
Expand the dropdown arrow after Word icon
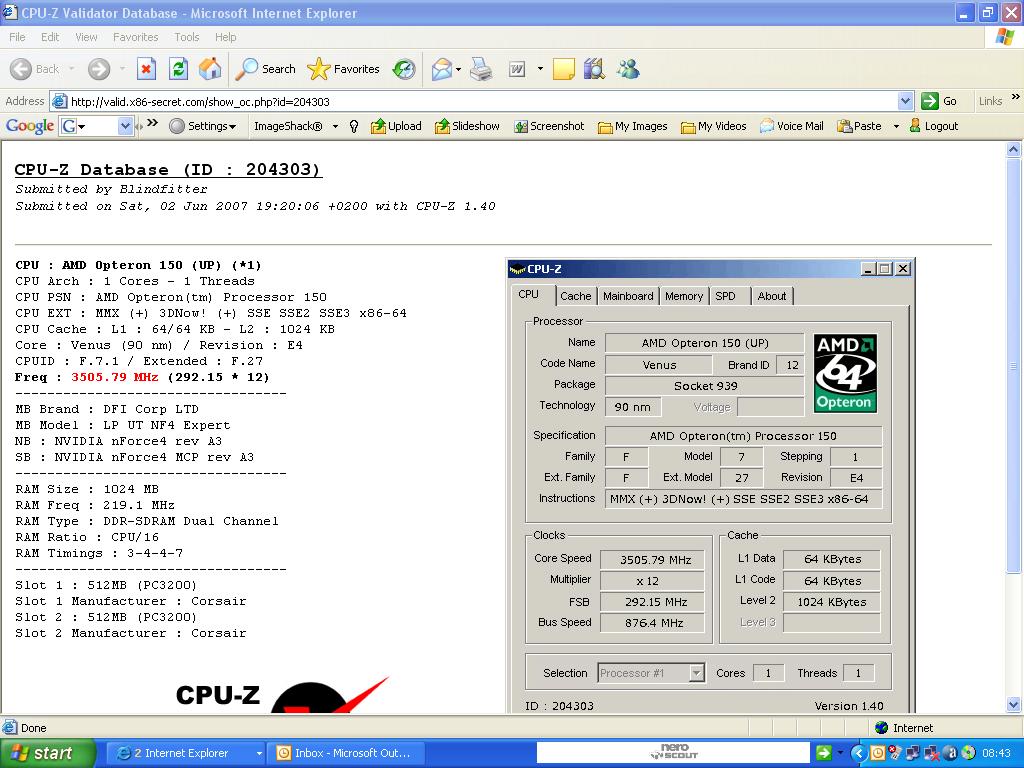pyautogui.click(x=540, y=69)
